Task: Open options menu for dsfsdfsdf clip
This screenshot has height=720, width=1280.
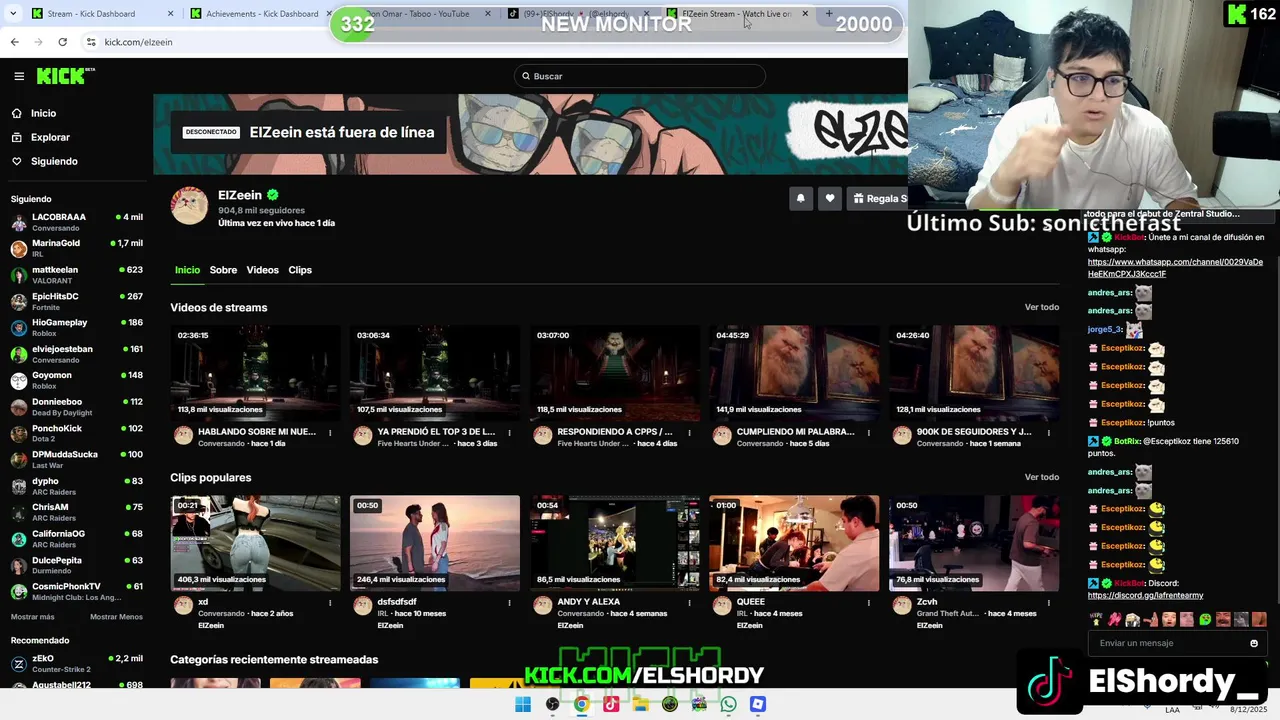Action: [x=509, y=603]
